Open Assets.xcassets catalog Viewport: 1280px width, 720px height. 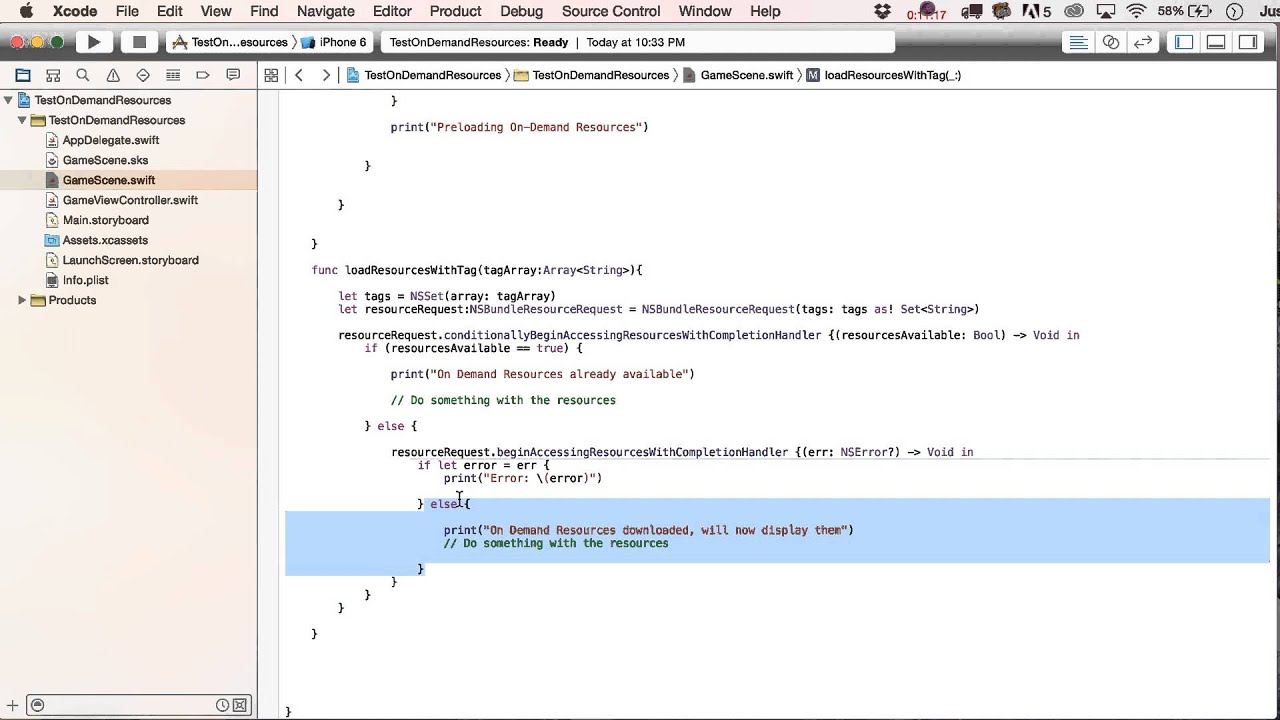105,240
